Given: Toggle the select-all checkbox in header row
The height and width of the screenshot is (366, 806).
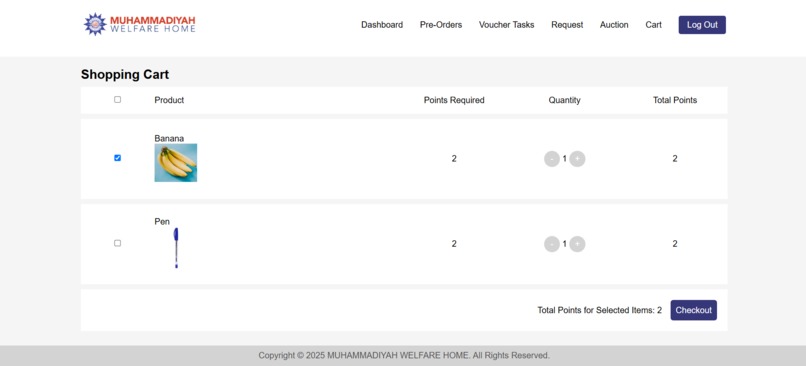Looking at the screenshot, I should 118,100.
